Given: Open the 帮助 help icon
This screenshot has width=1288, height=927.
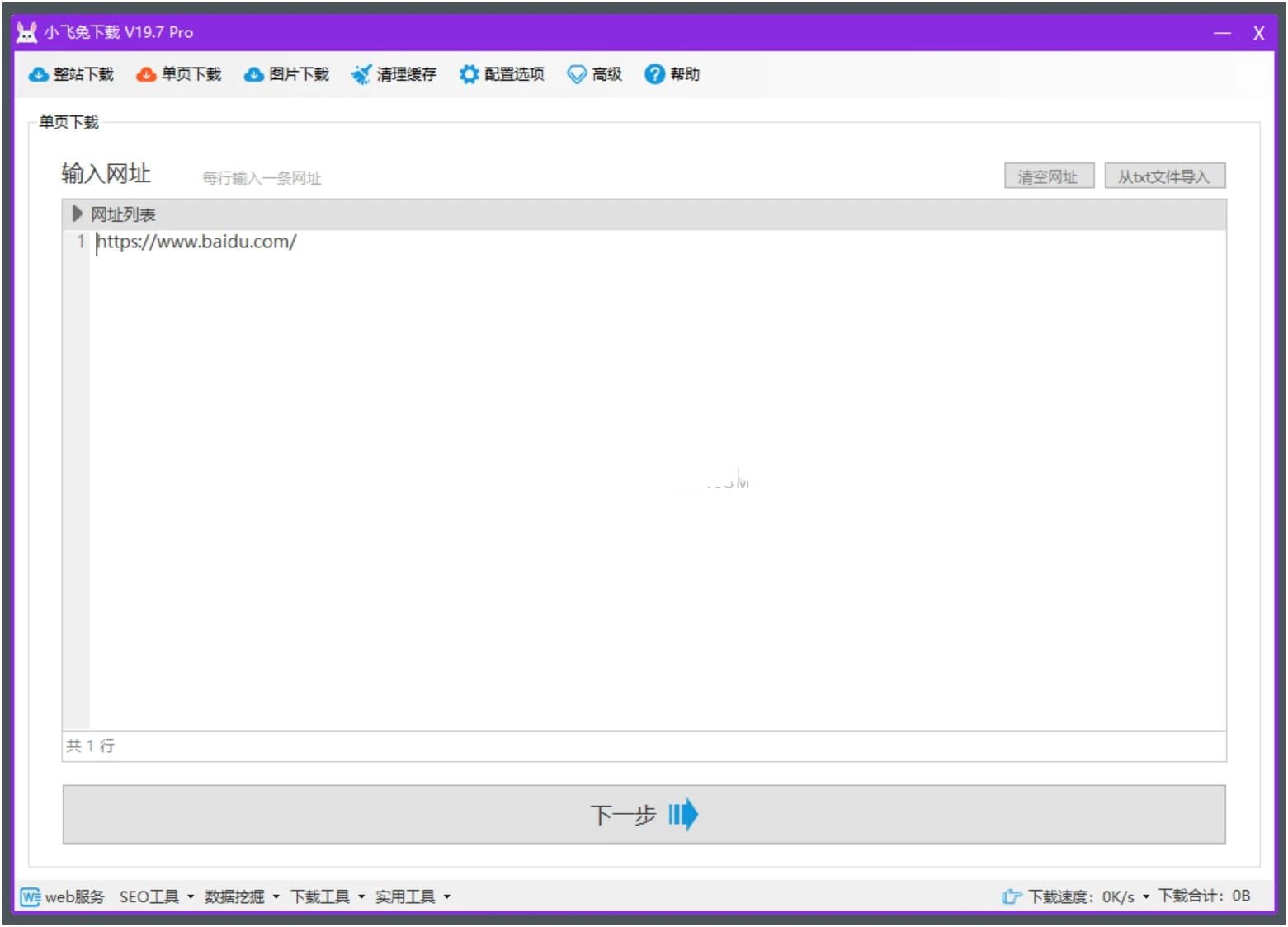Looking at the screenshot, I should coord(653,74).
